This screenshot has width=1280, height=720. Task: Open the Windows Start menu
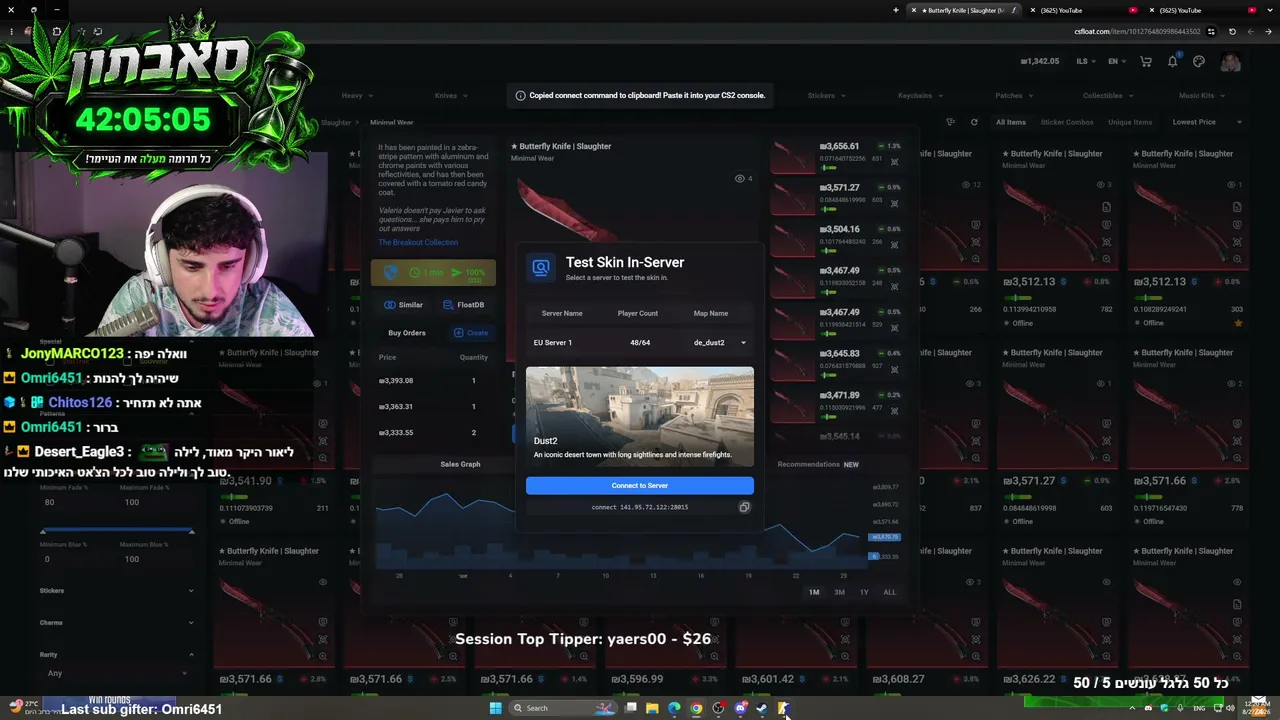[495, 708]
